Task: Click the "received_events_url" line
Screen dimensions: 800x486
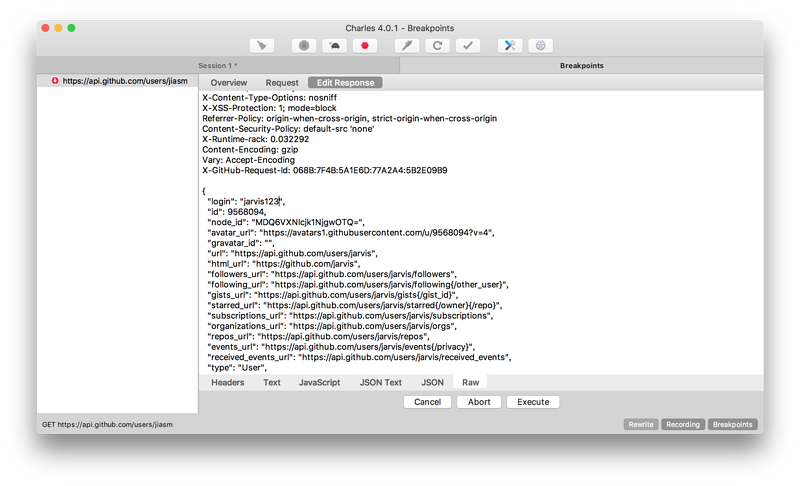Action: point(359,357)
